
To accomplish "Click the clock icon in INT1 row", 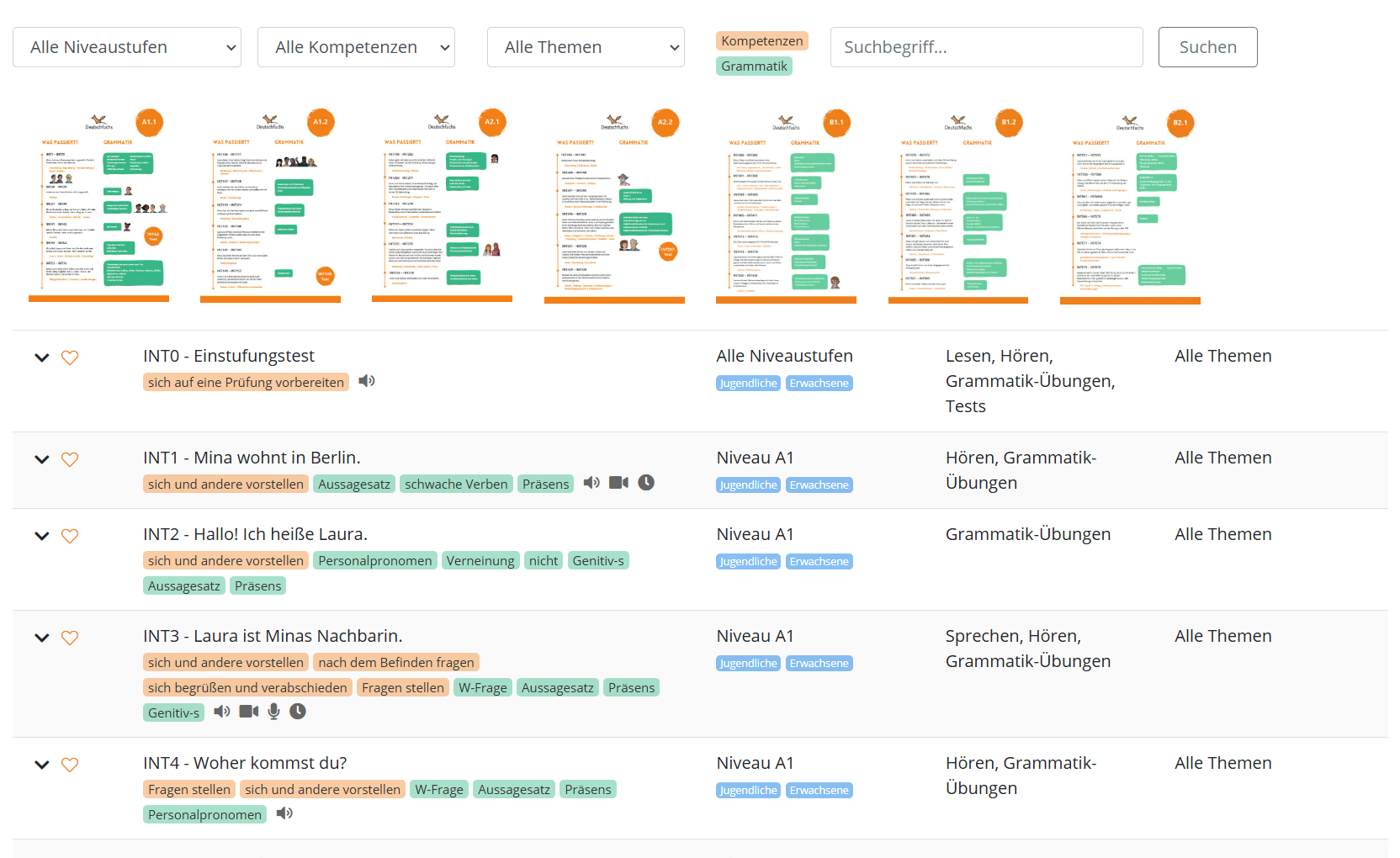I will (x=646, y=483).
